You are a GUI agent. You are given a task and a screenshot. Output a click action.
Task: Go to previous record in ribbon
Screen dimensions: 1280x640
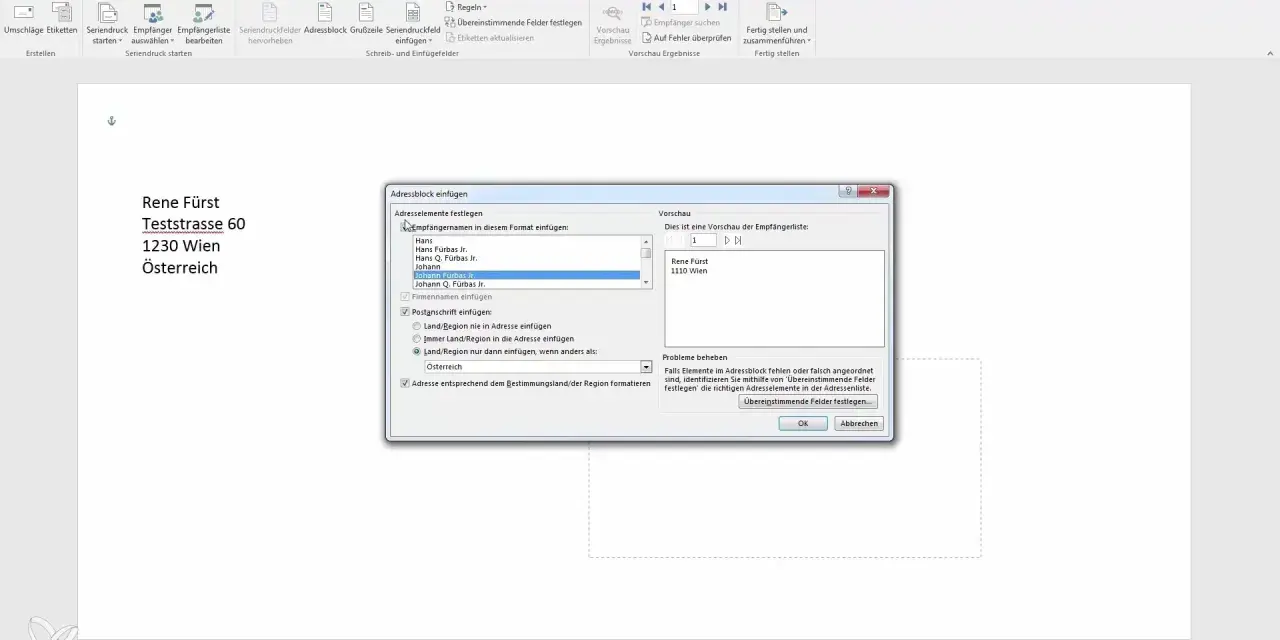[x=661, y=7]
